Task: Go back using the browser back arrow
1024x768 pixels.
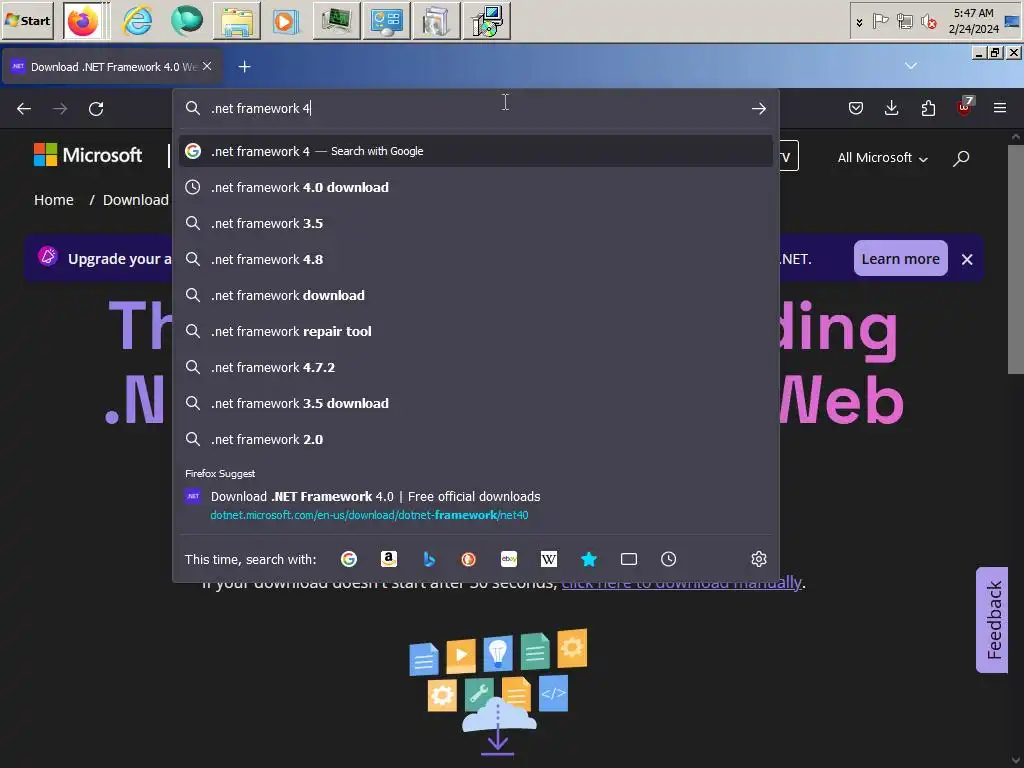Action: click(24, 108)
